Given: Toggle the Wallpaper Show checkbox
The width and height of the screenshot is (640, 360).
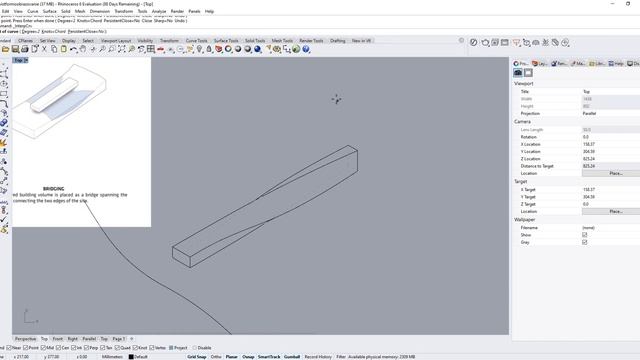Looking at the screenshot, I should [584, 235].
